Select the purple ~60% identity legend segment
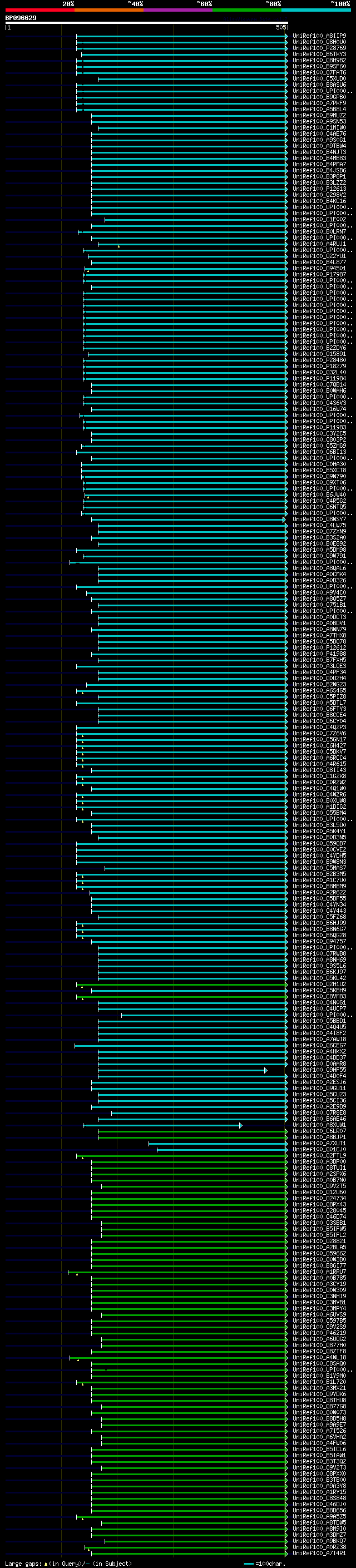356x1568 pixels. pos(179,10)
